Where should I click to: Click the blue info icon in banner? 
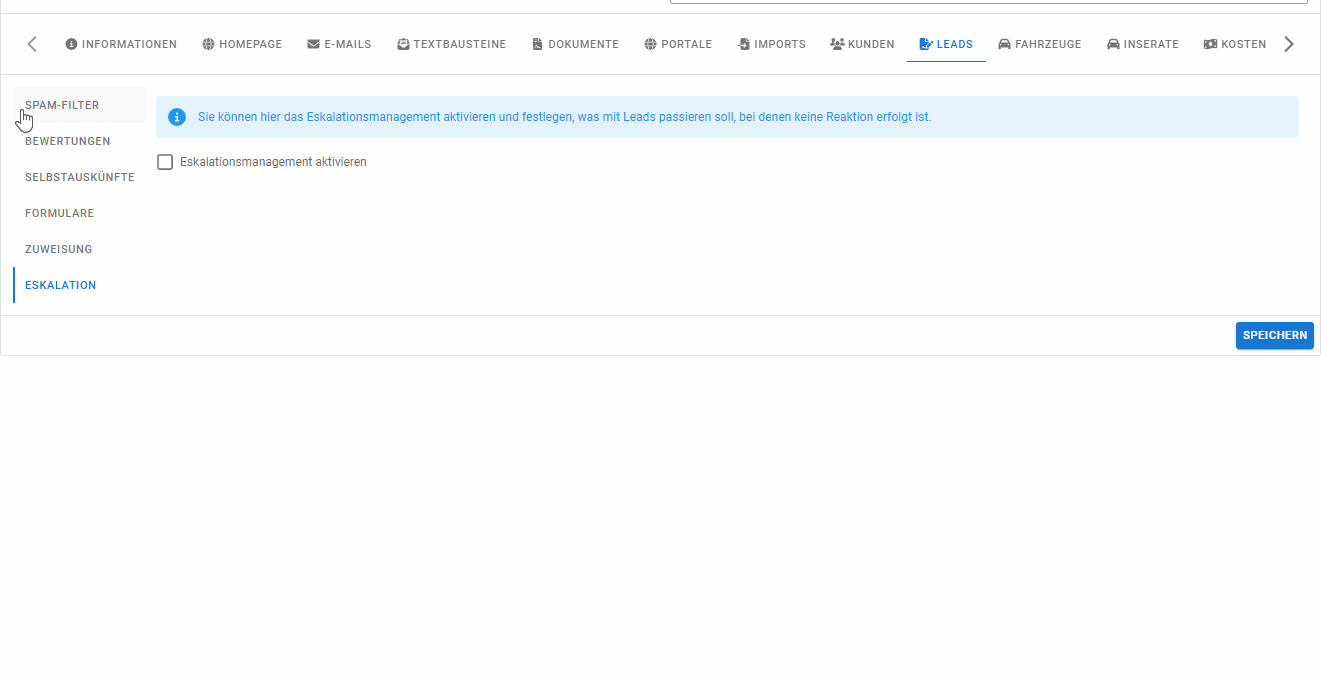pyautogui.click(x=177, y=117)
